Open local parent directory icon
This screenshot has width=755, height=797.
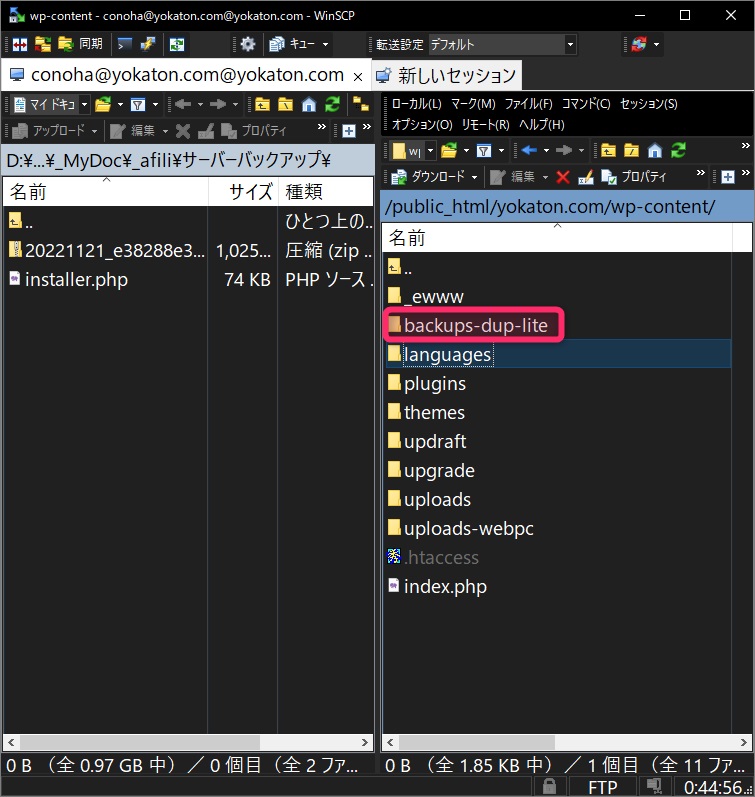(x=261, y=104)
